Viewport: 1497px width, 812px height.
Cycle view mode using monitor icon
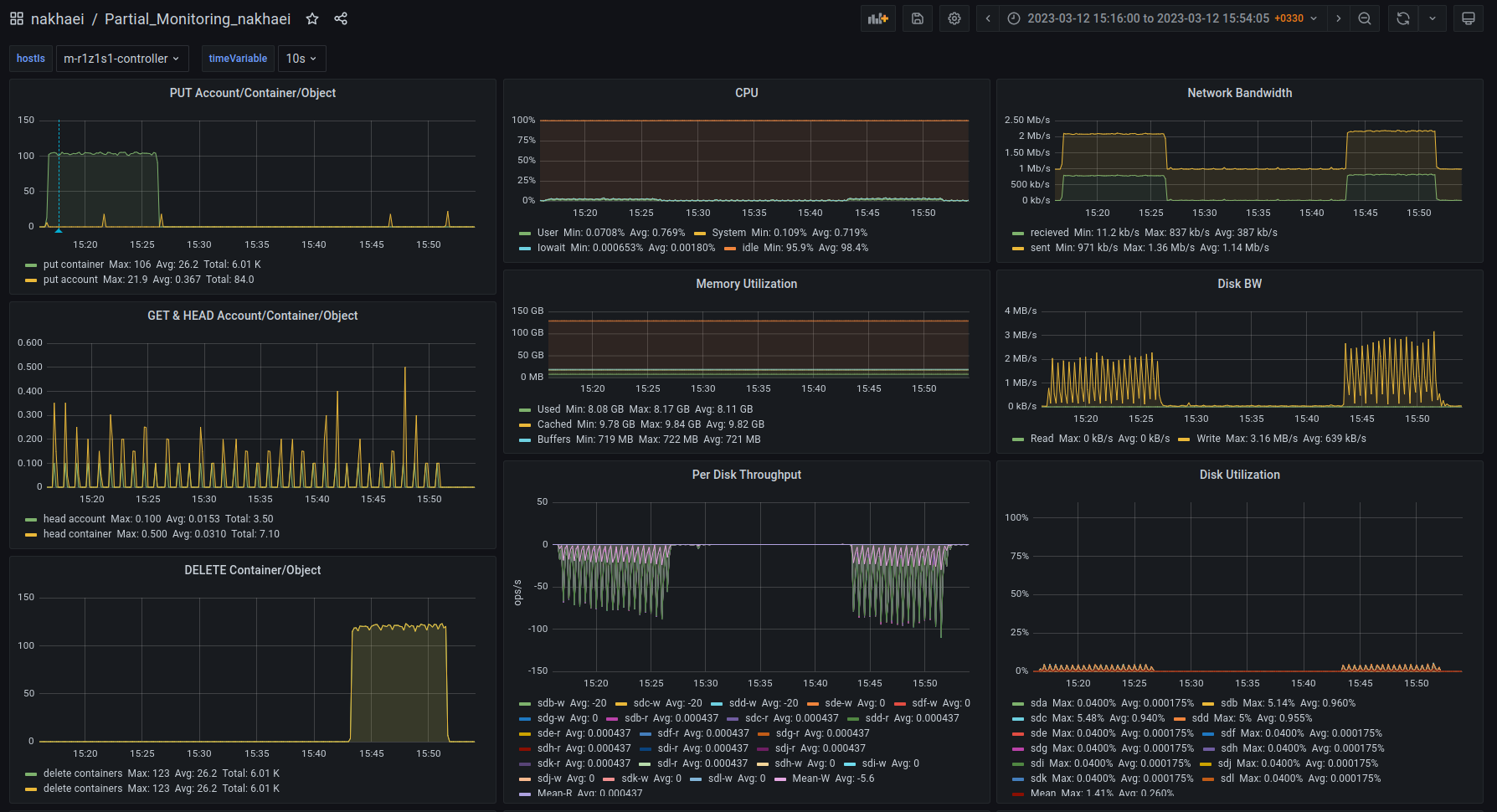(x=1469, y=18)
